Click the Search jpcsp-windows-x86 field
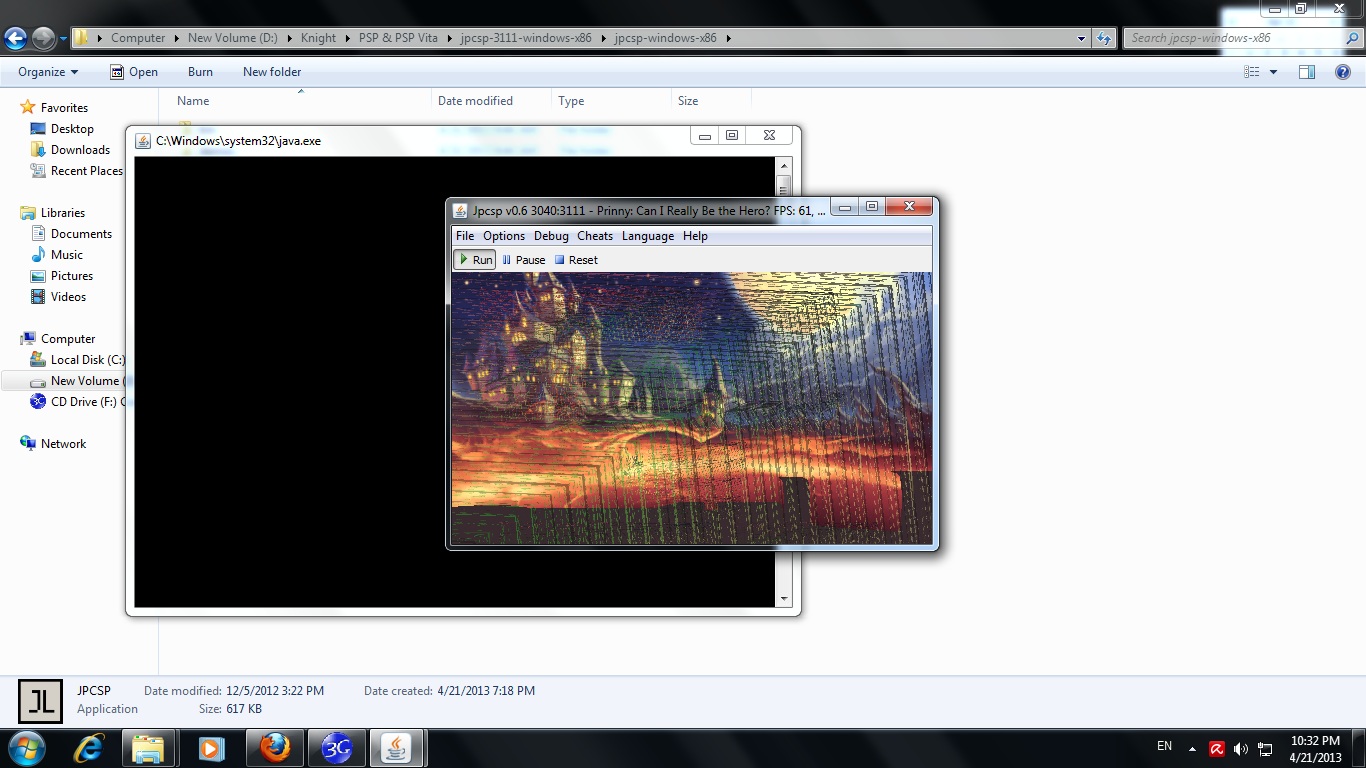This screenshot has height=768, width=1366. [1234, 38]
